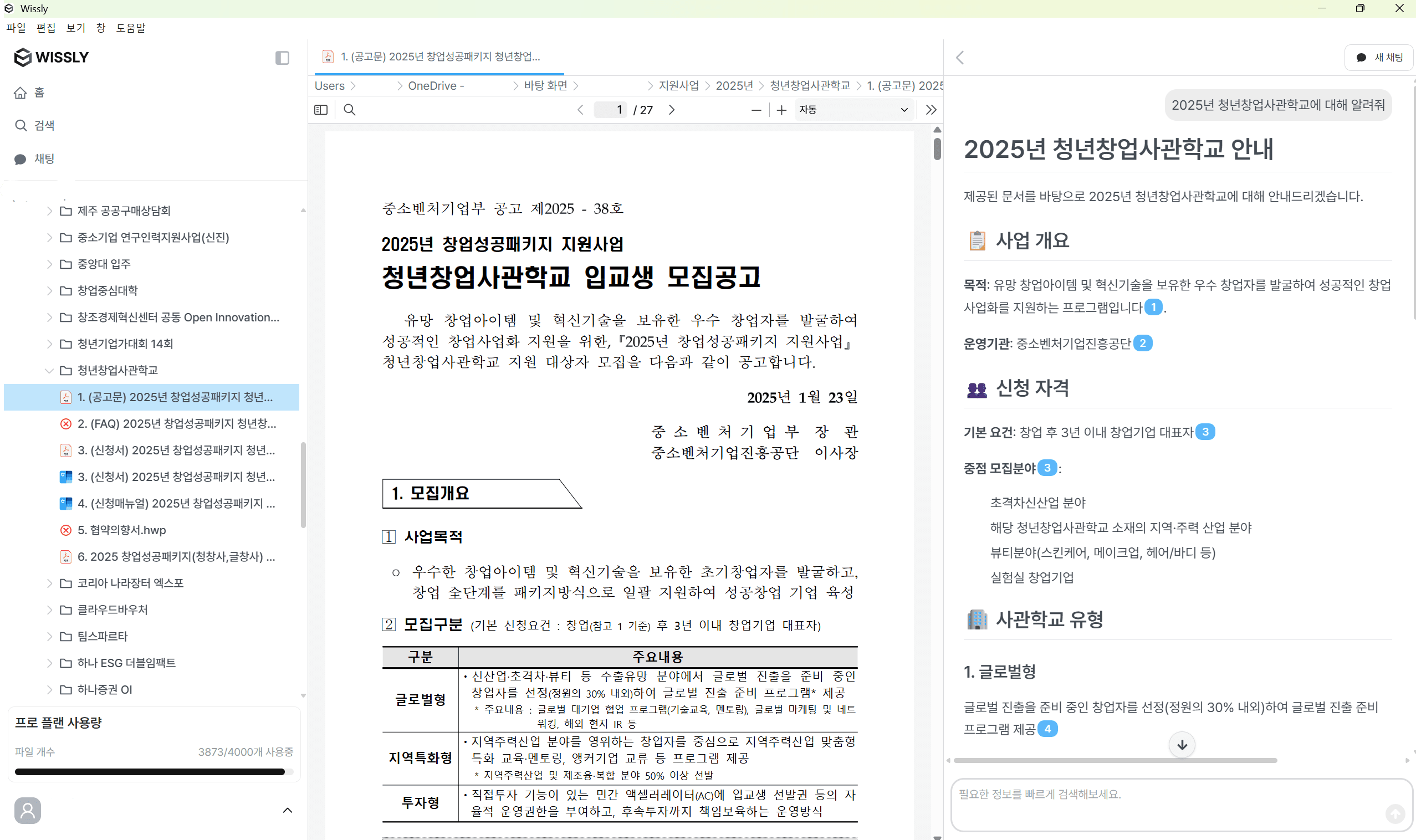
Task: Open citation badge 2 beside 운영기관
Action: [1143, 343]
